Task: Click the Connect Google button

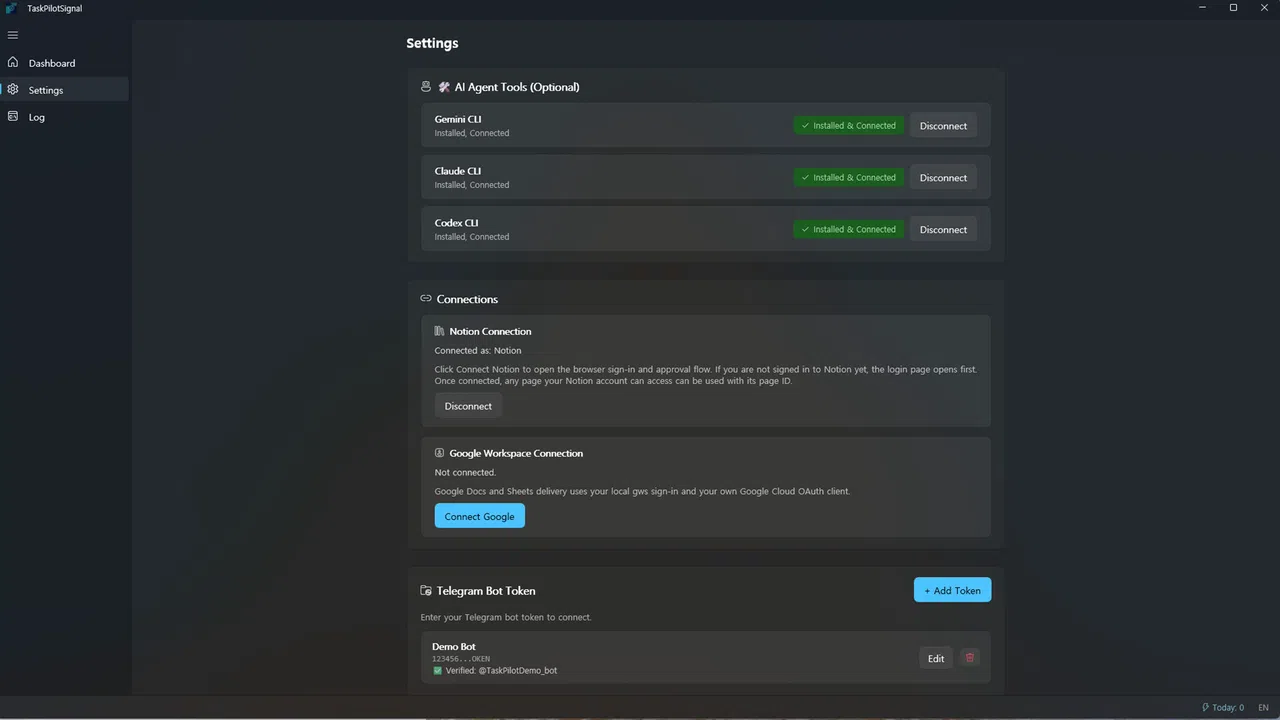Action: (480, 516)
